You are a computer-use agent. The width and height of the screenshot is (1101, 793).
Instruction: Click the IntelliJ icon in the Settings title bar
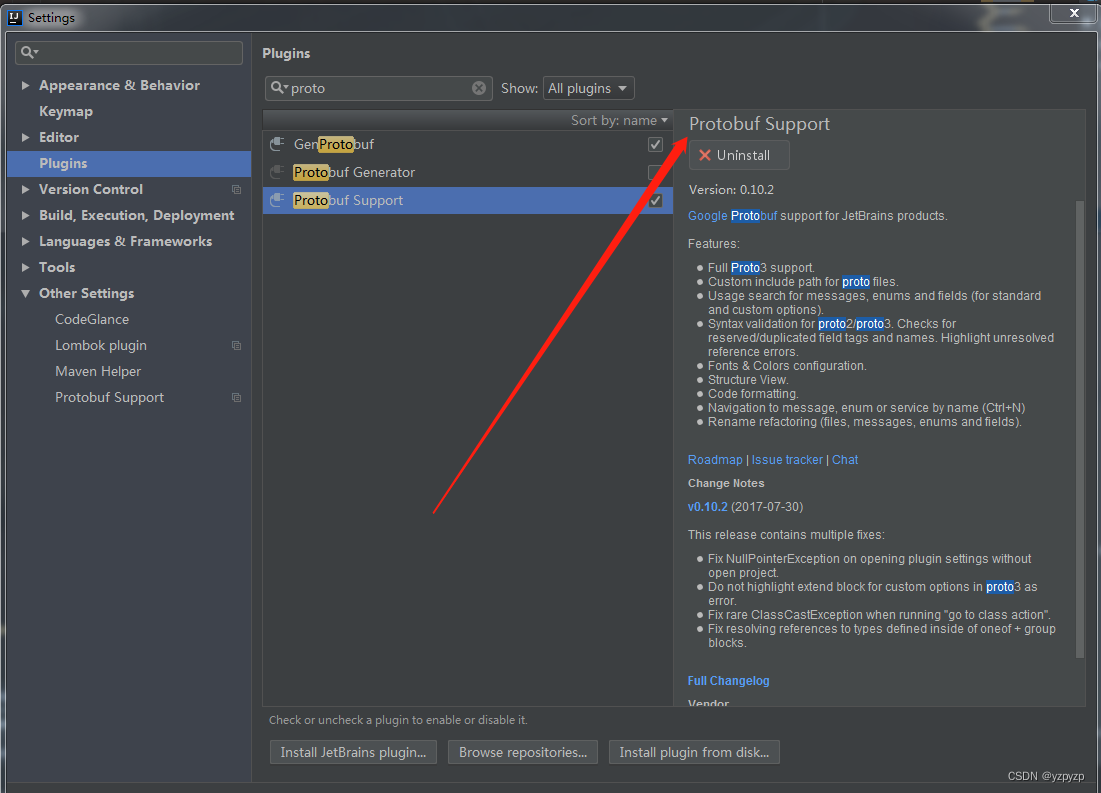pyautogui.click(x=14, y=18)
